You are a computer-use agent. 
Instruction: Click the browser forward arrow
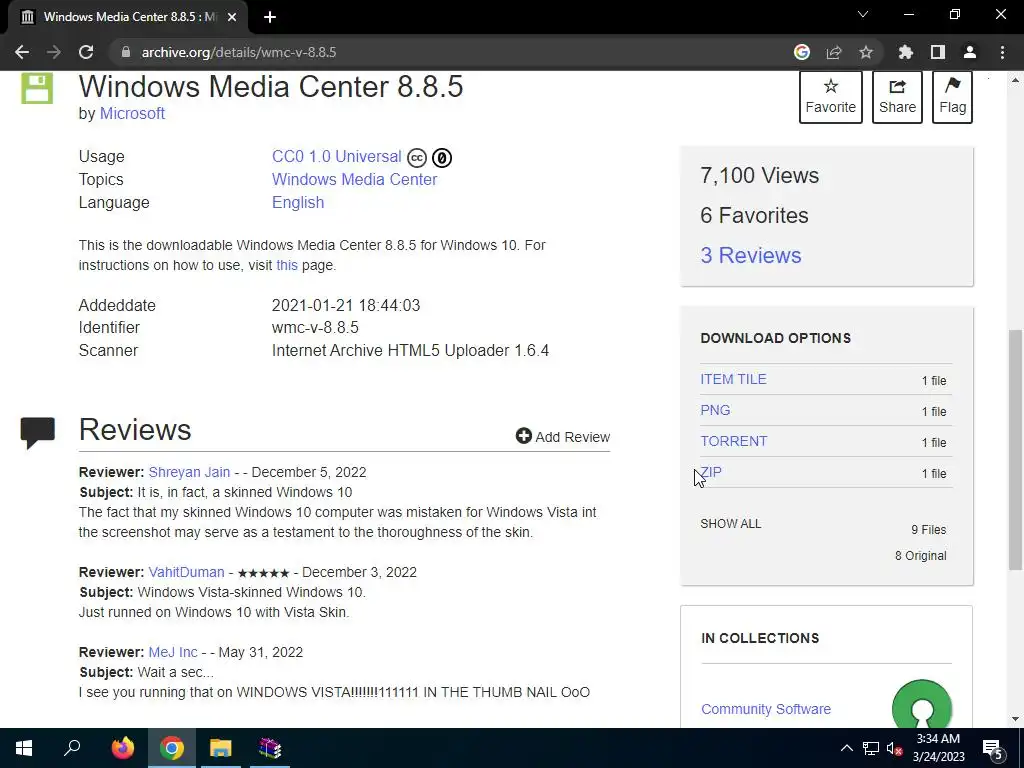(54, 52)
